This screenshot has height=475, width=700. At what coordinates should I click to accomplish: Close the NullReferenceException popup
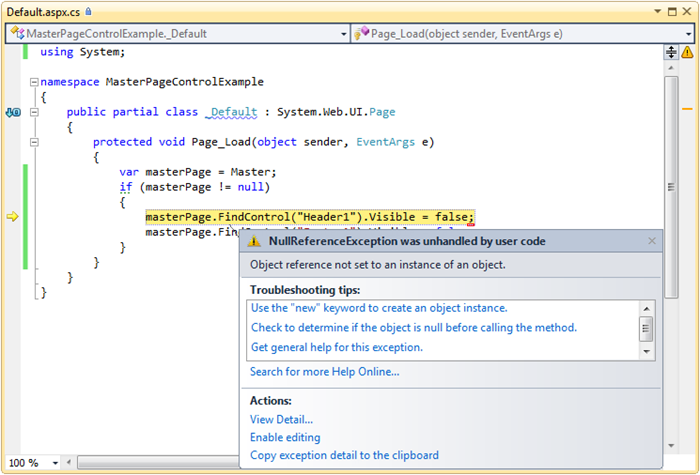(652, 241)
